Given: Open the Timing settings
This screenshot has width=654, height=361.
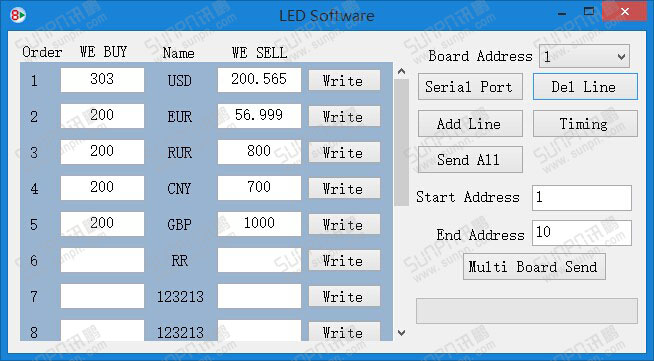Looking at the screenshot, I should coord(585,123).
